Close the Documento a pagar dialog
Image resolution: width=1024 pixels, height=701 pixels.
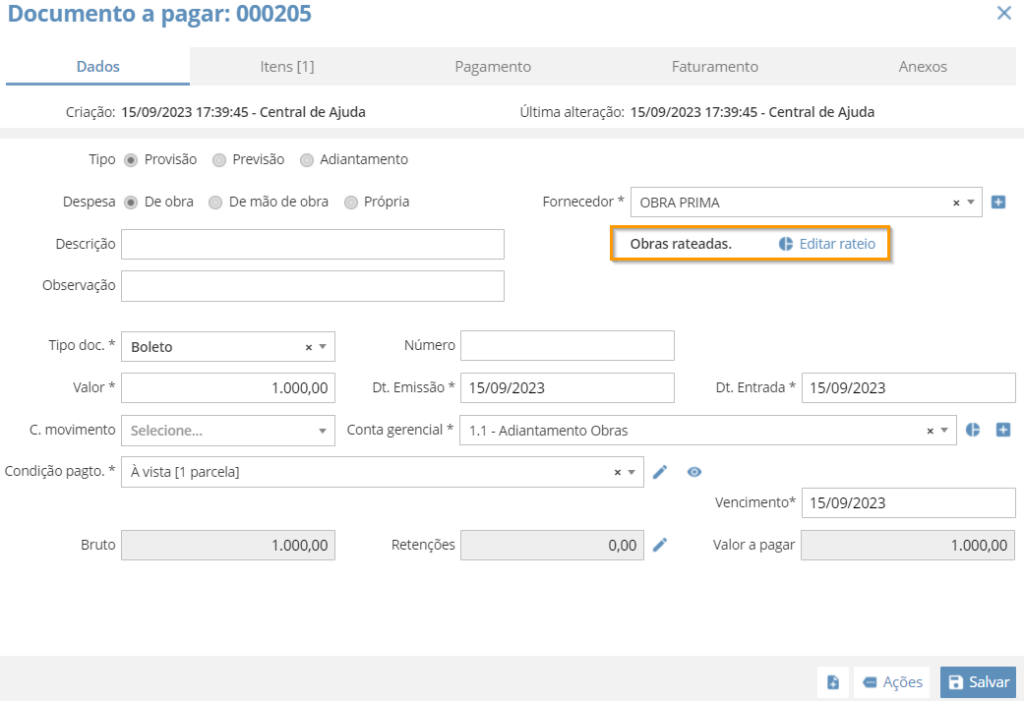point(1004,12)
